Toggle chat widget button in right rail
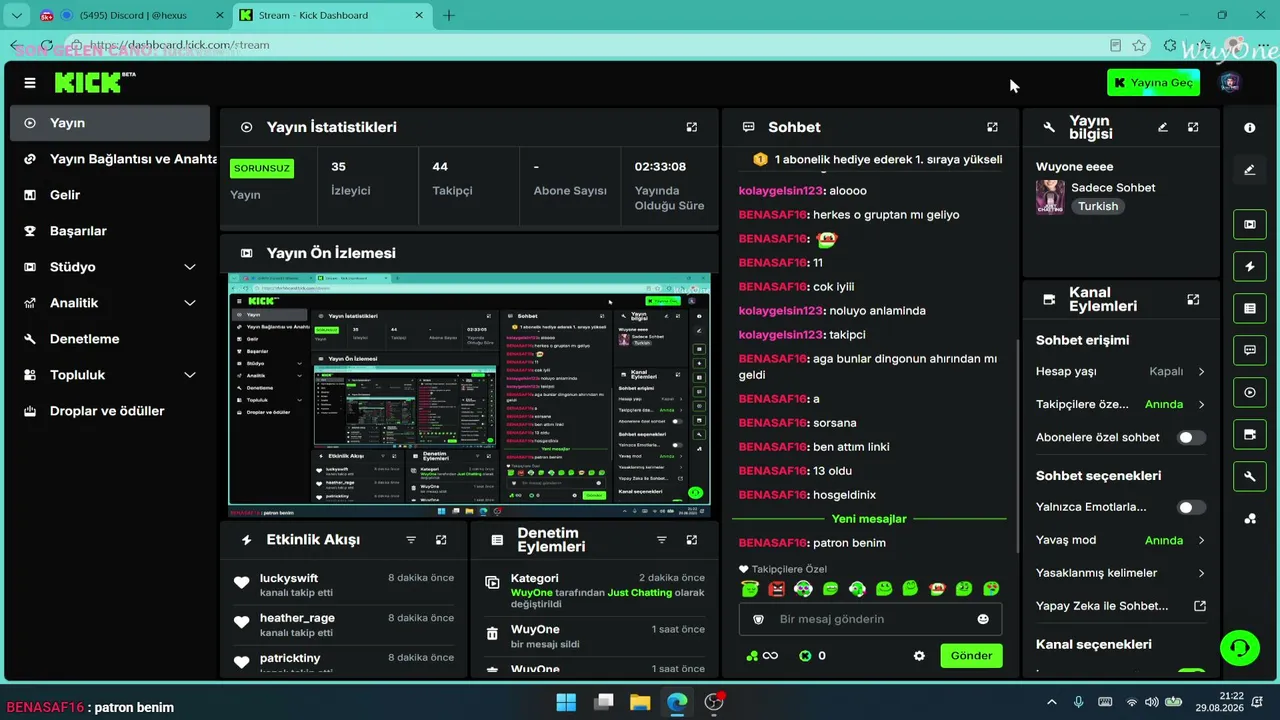This screenshot has height=720, width=1280. tap(1250, 351)
